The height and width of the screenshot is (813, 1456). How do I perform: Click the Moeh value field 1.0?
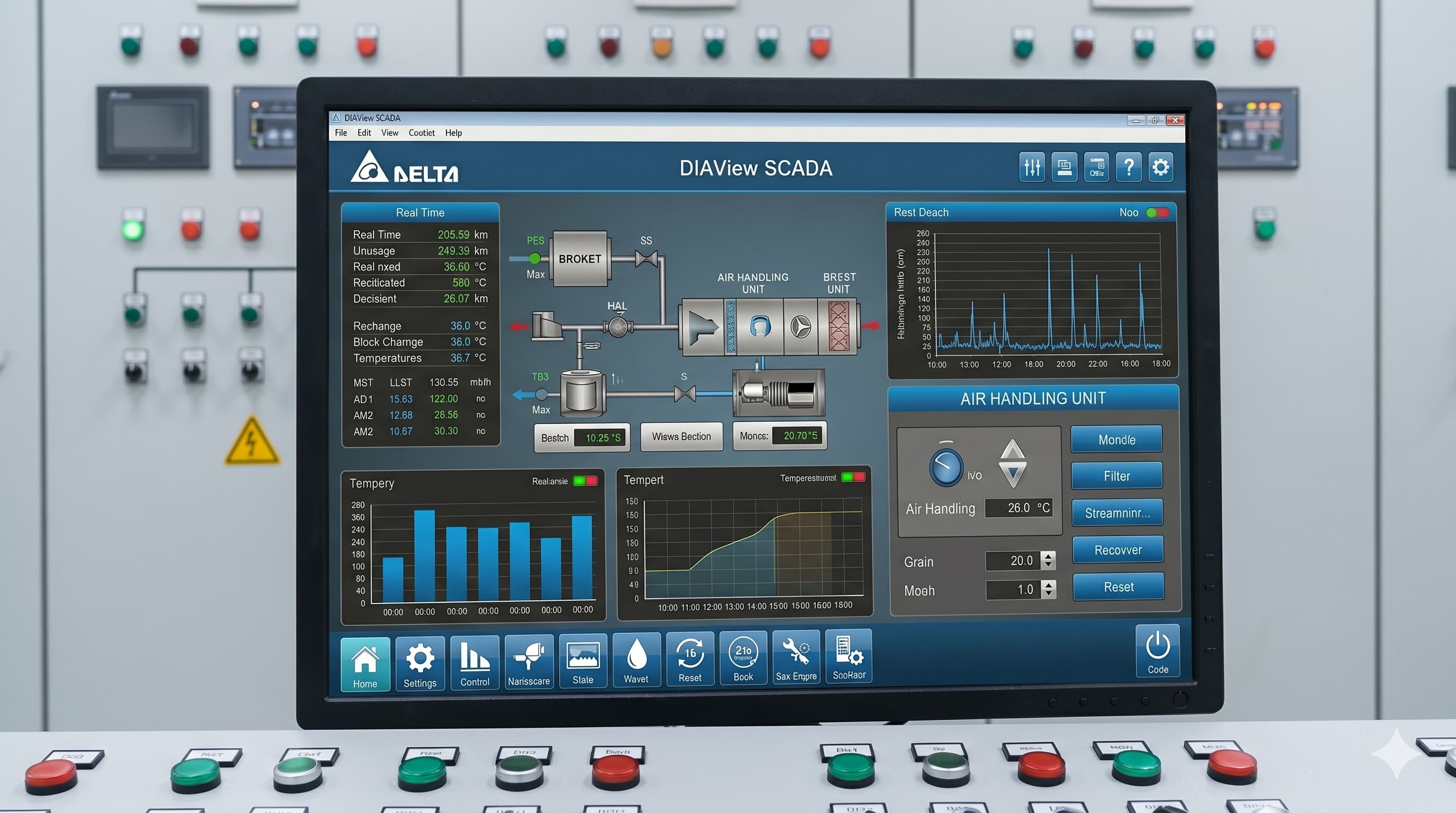(x=1014, y=590)
